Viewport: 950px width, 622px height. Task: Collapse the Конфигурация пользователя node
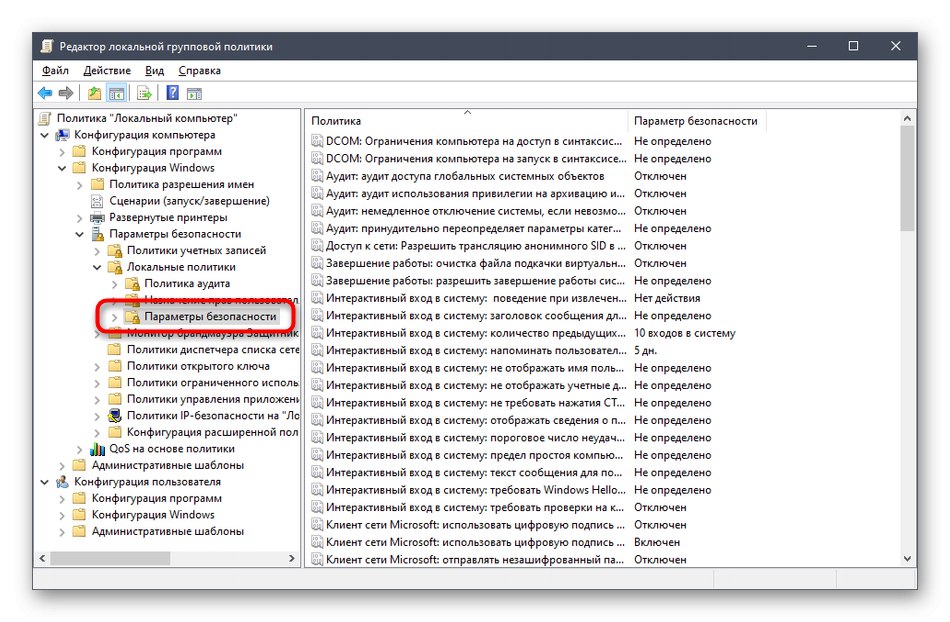click(x=45, y=482)
